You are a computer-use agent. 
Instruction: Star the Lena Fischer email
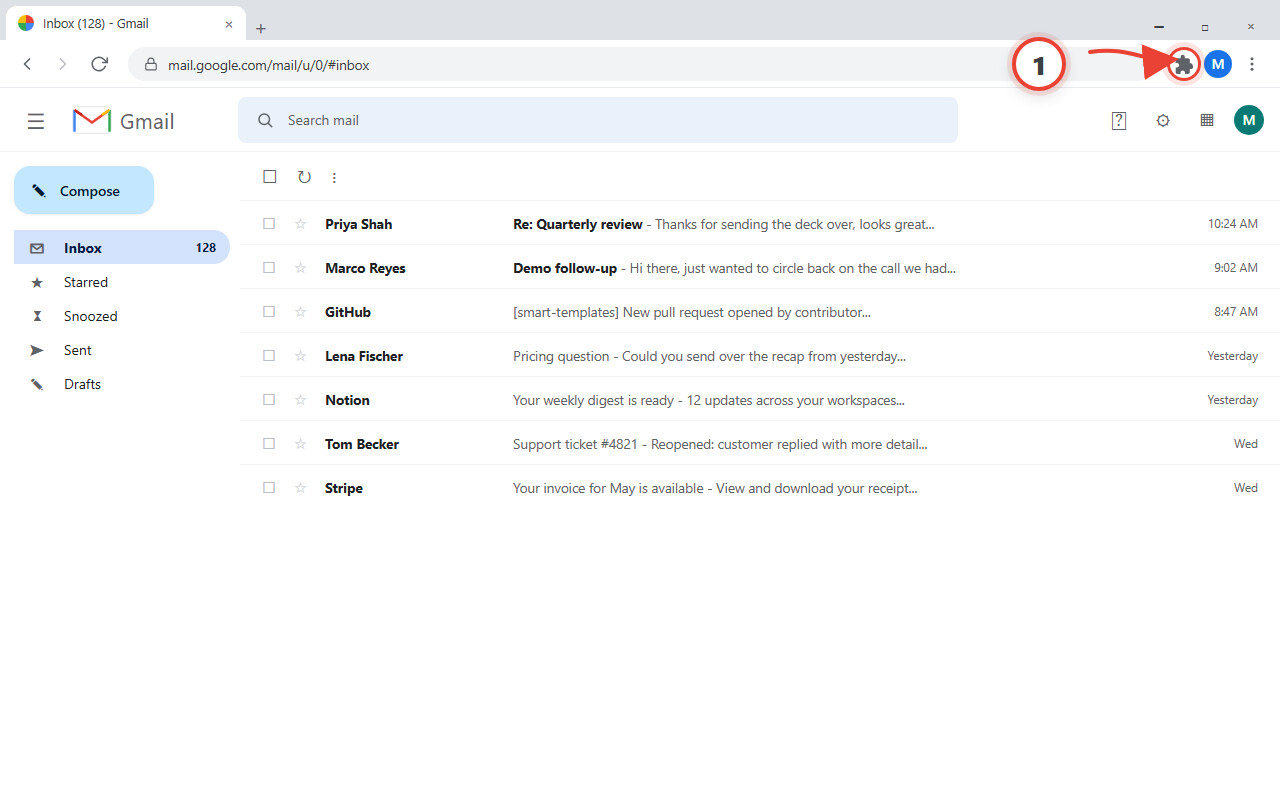click(300, 356)
